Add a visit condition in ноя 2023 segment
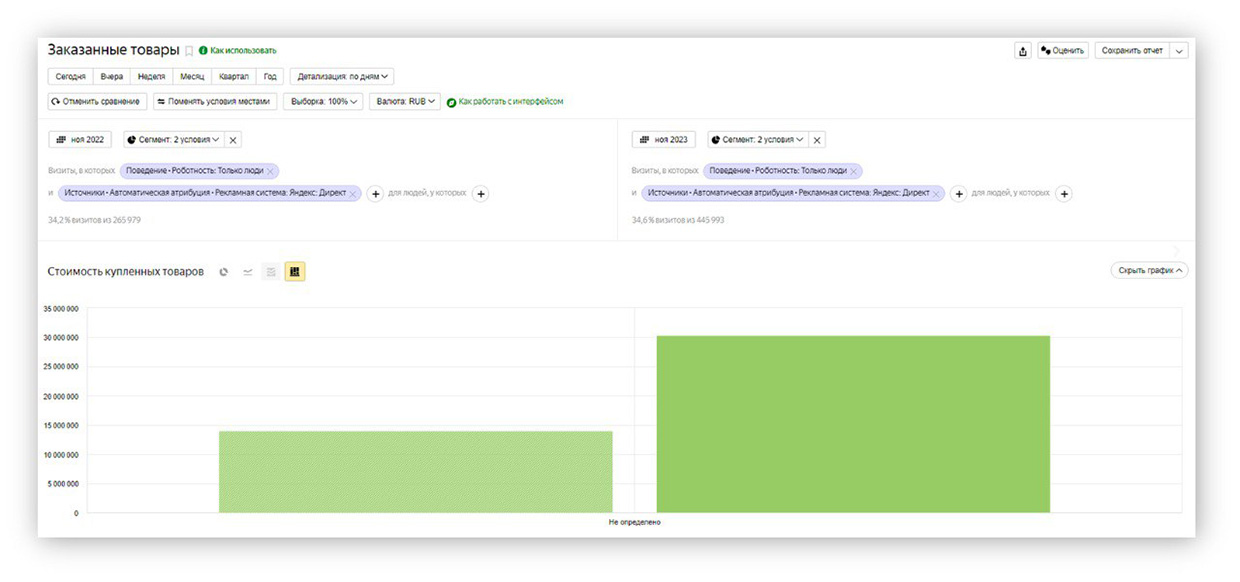 [958, 194]
